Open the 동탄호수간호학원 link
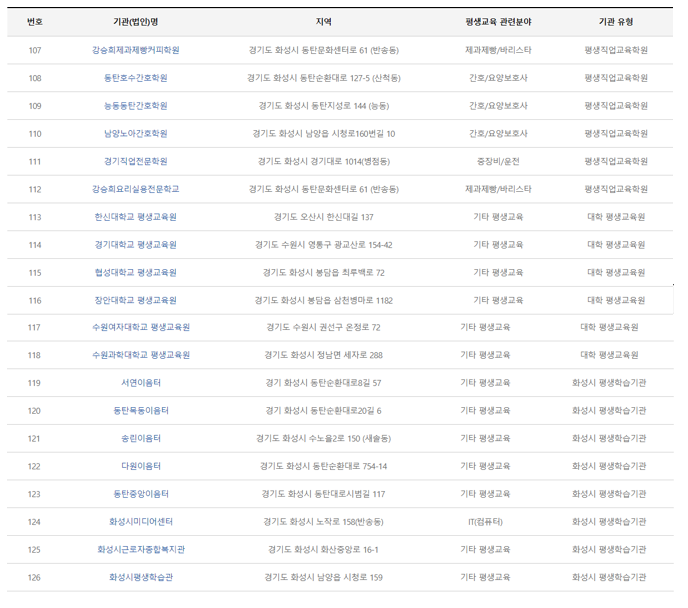Image resolution: width=688 pixels, height=608 pixels. coord(136,78)
